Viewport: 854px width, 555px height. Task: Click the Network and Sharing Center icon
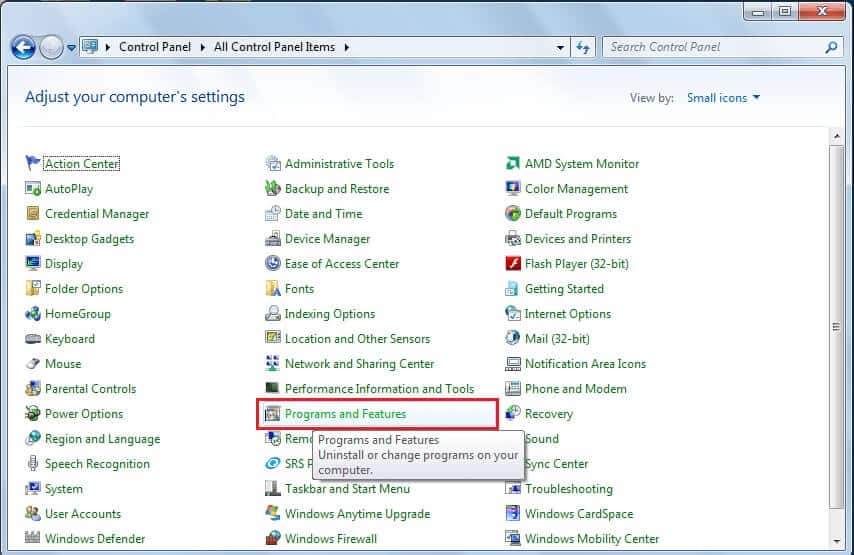tap(272, 363)
